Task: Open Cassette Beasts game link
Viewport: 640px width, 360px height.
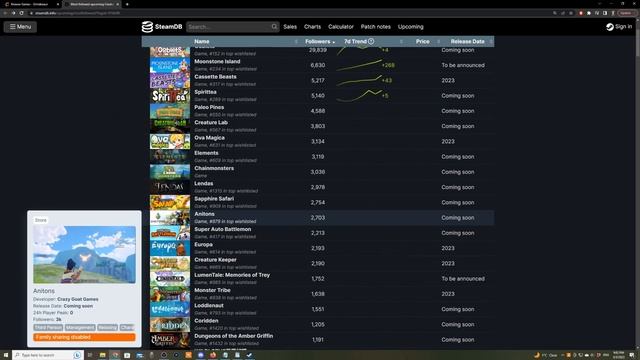Action: point(215,77)
